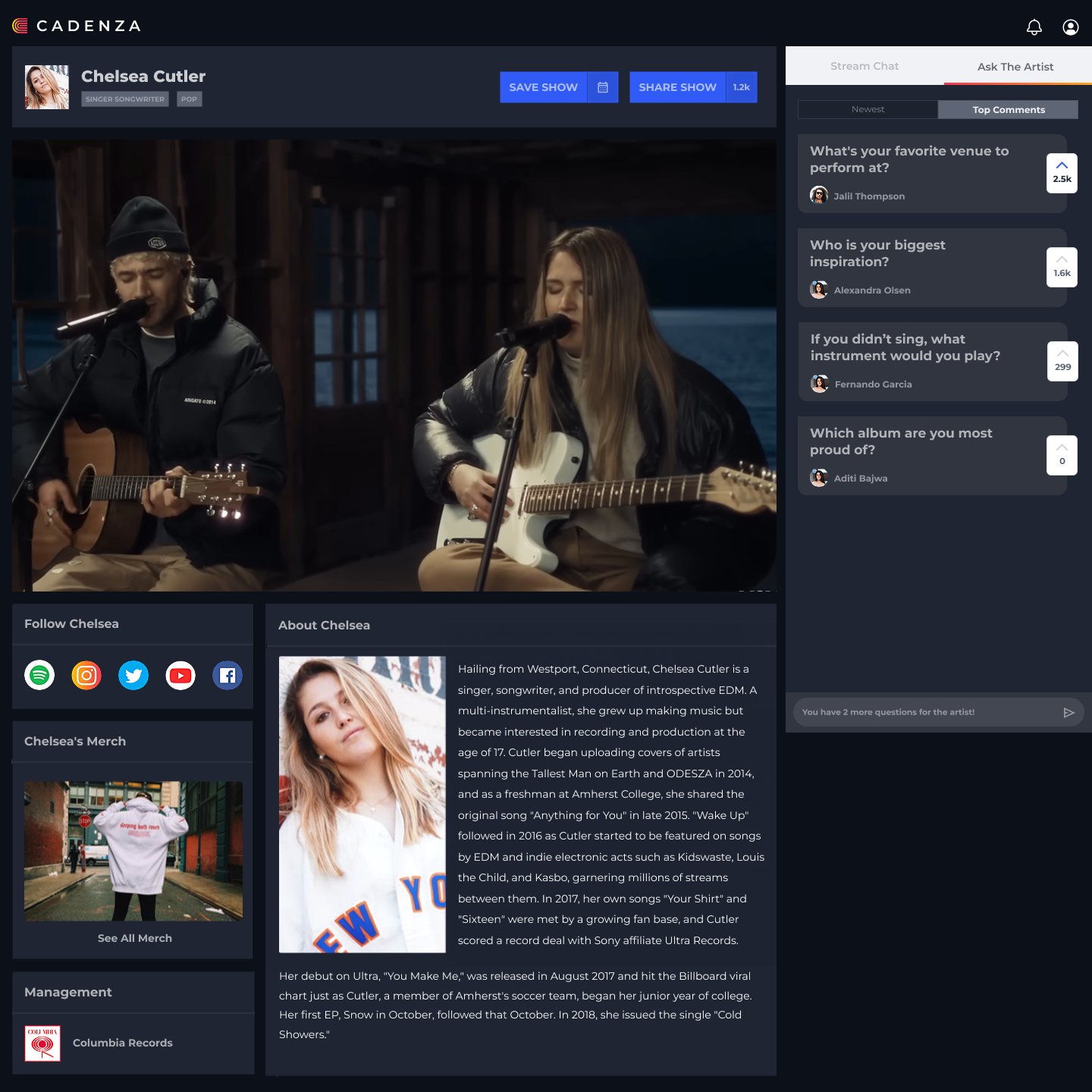Open Chelsea's Twitter page
Screen dimensions: 1092x1092
click(x=133, y=675)
